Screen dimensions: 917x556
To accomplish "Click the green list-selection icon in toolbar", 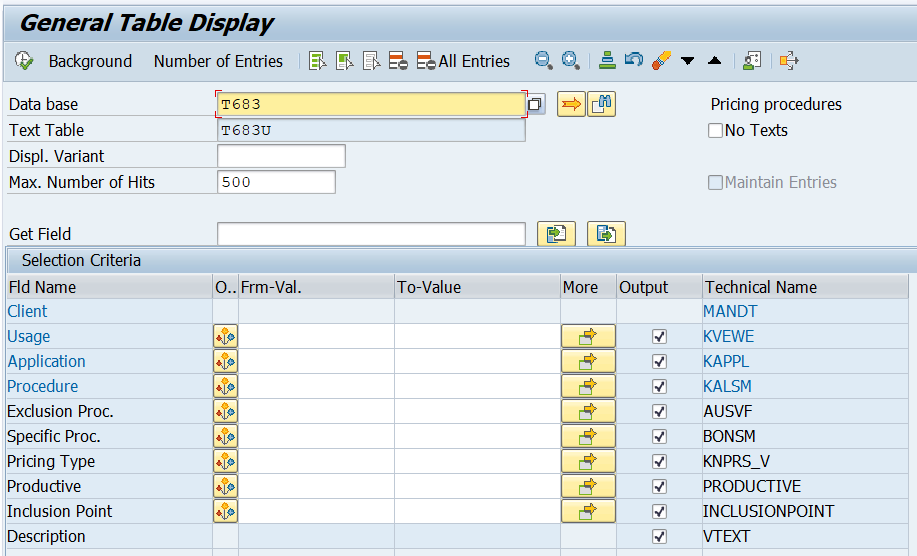I will [318, 61].
